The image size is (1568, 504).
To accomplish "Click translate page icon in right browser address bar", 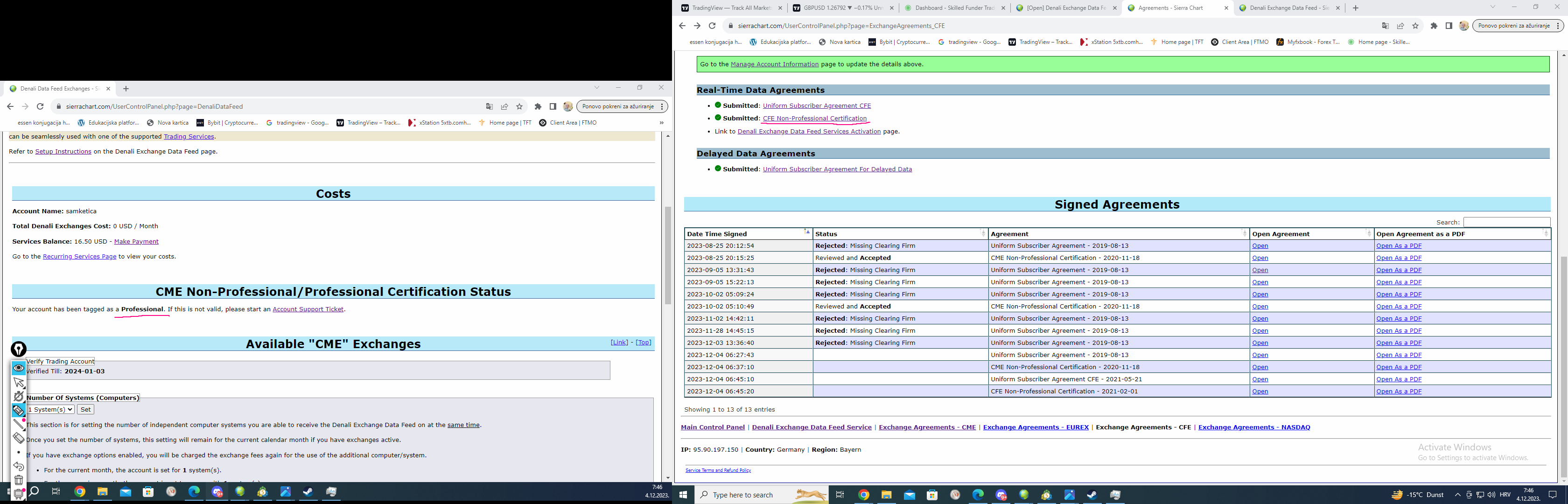I will coord(1386,26).
